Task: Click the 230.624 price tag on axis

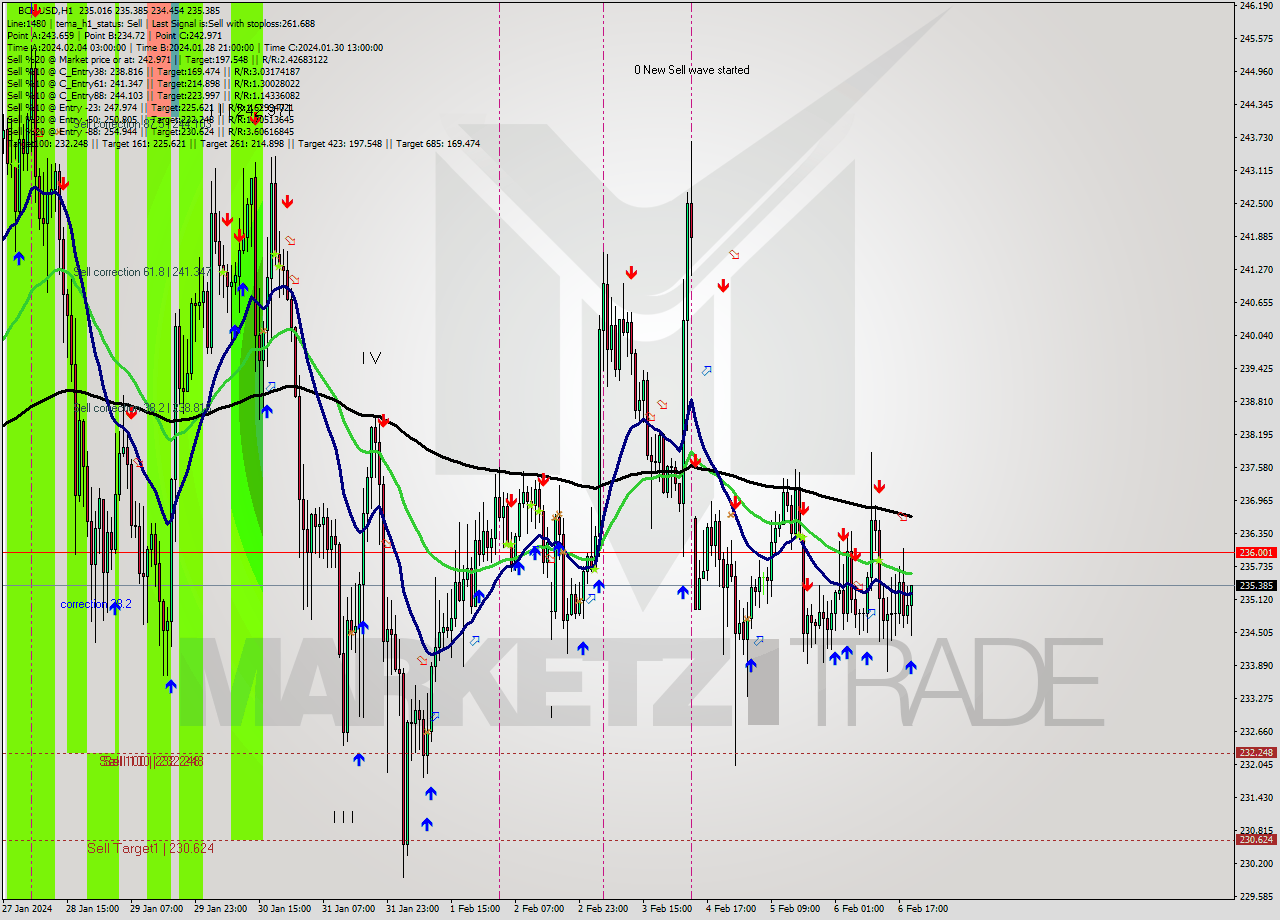Action: [1256, 840]
